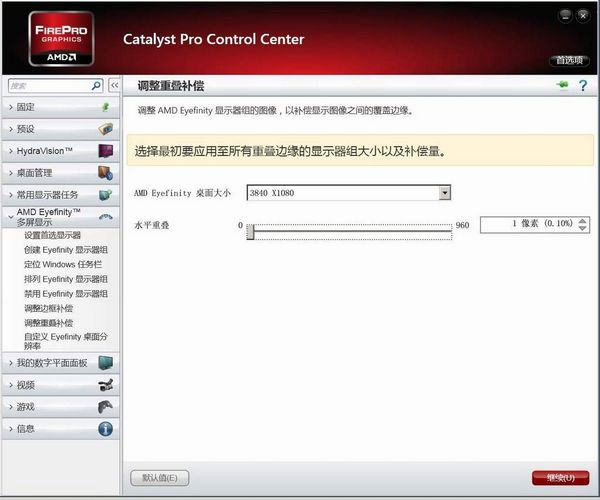
Task: Click the search magnifier icon
Action: pyautogui.click(x=96, y=86)
